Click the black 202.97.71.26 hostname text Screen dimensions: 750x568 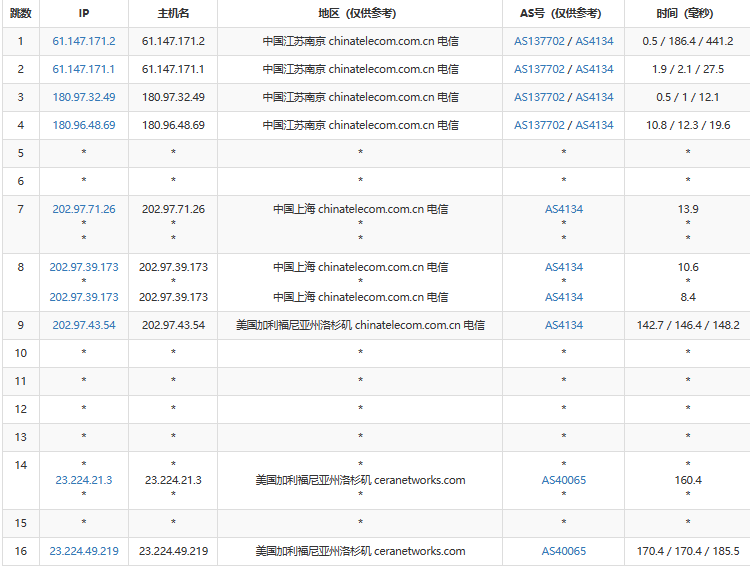click(173, 209)
